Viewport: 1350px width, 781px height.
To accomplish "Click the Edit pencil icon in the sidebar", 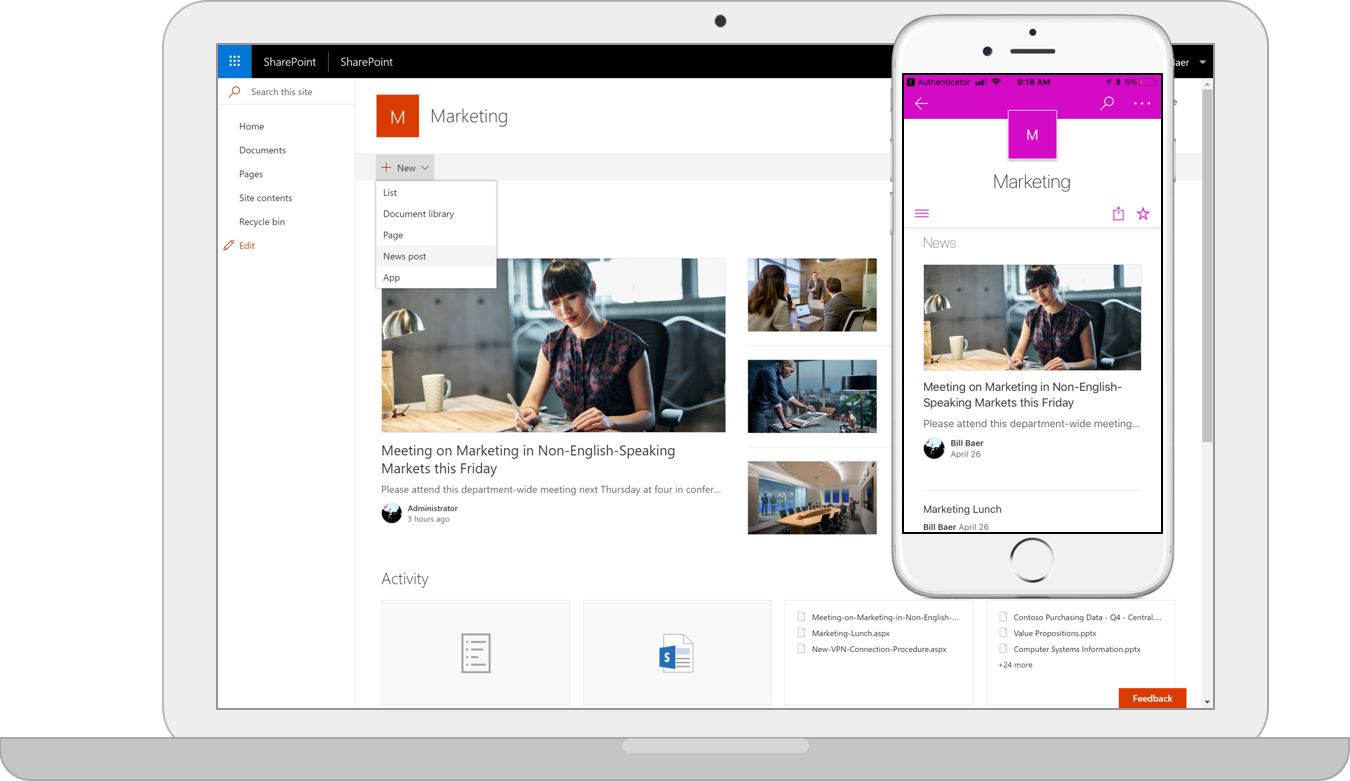I will tap(227, 245).
